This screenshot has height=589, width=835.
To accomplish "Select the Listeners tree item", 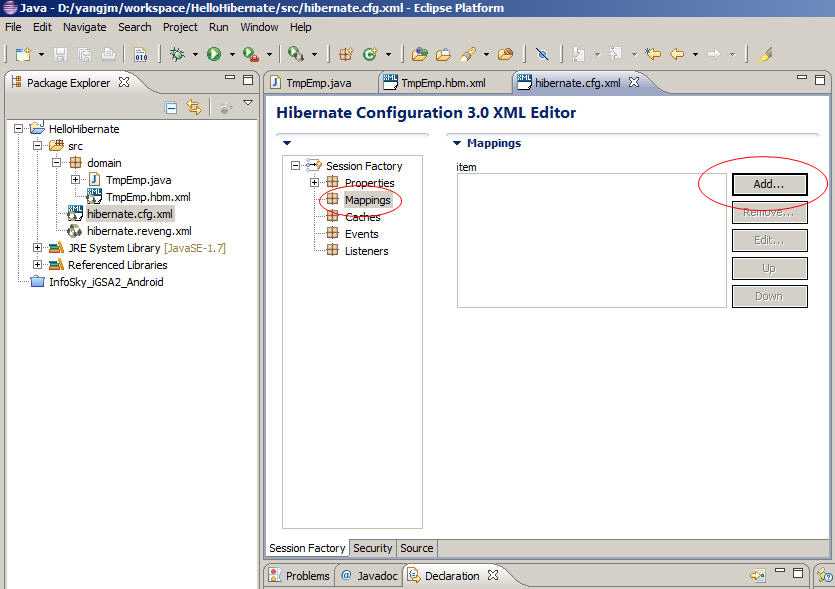I will (x=366, y=251).
